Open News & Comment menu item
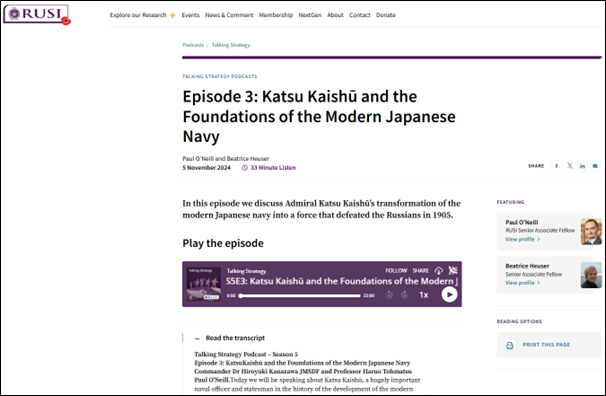 (229, 15)
